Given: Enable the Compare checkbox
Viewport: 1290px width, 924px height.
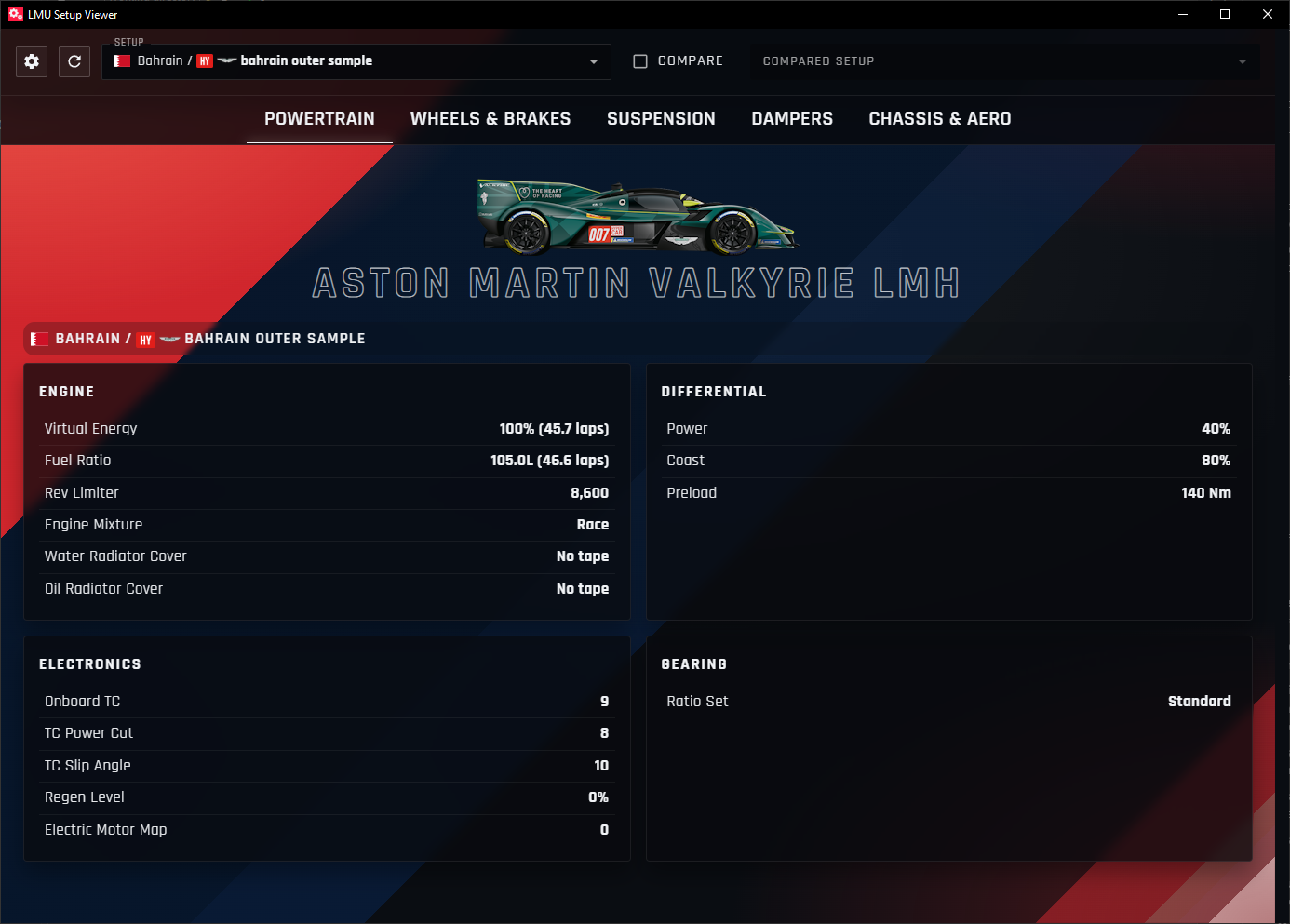Looking at the screenshot, I should 640,60.
